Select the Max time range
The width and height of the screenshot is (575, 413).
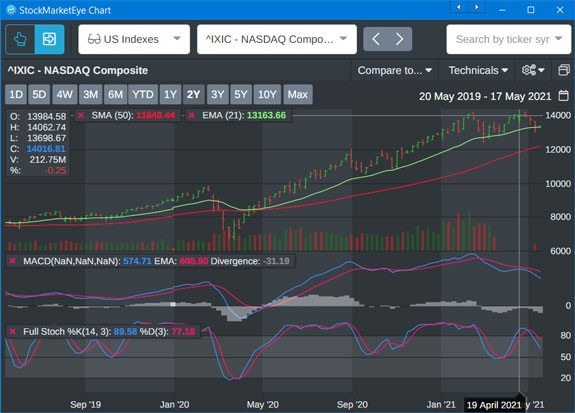tap(297, 95)
